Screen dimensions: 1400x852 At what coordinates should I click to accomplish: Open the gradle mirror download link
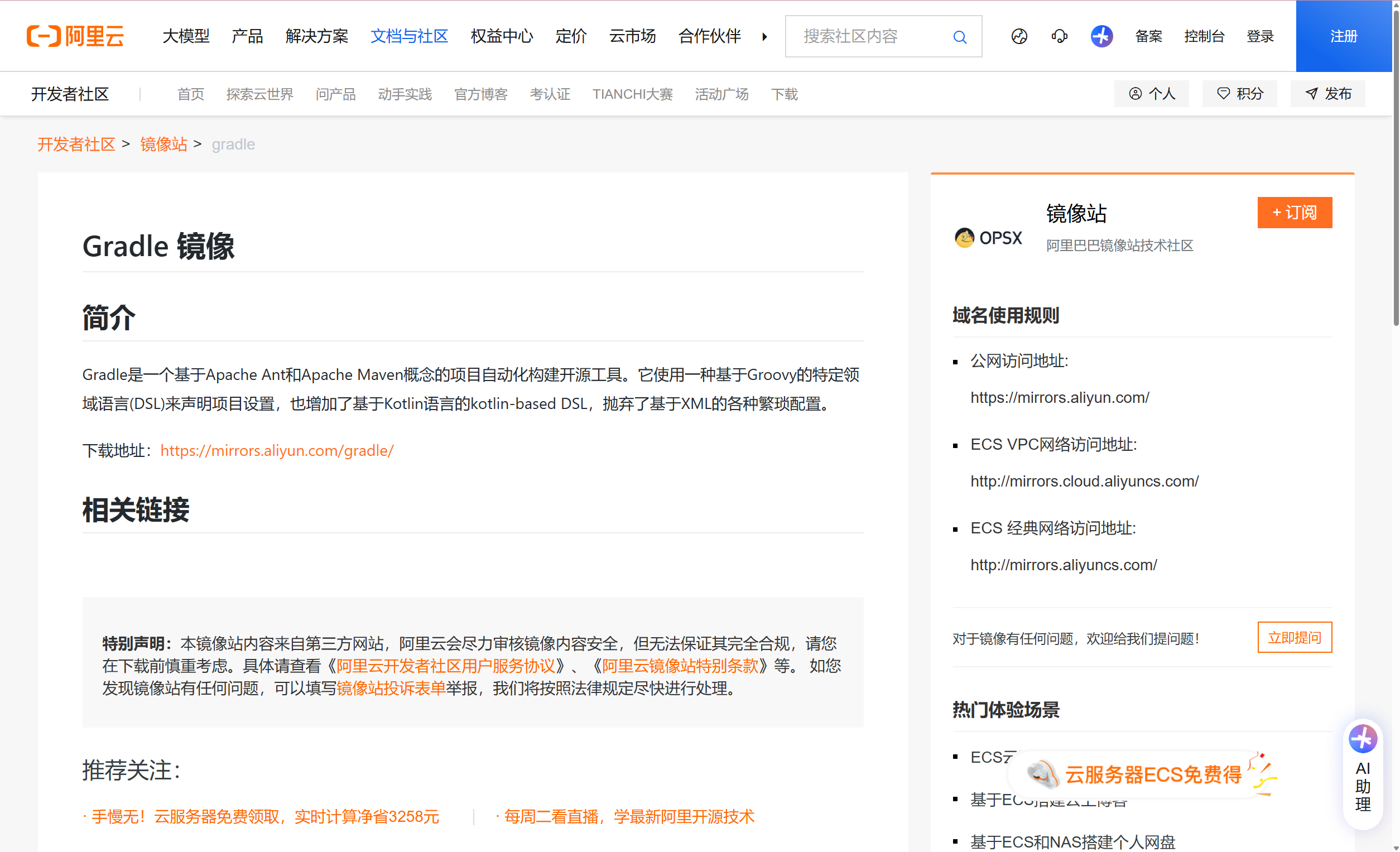277,450
